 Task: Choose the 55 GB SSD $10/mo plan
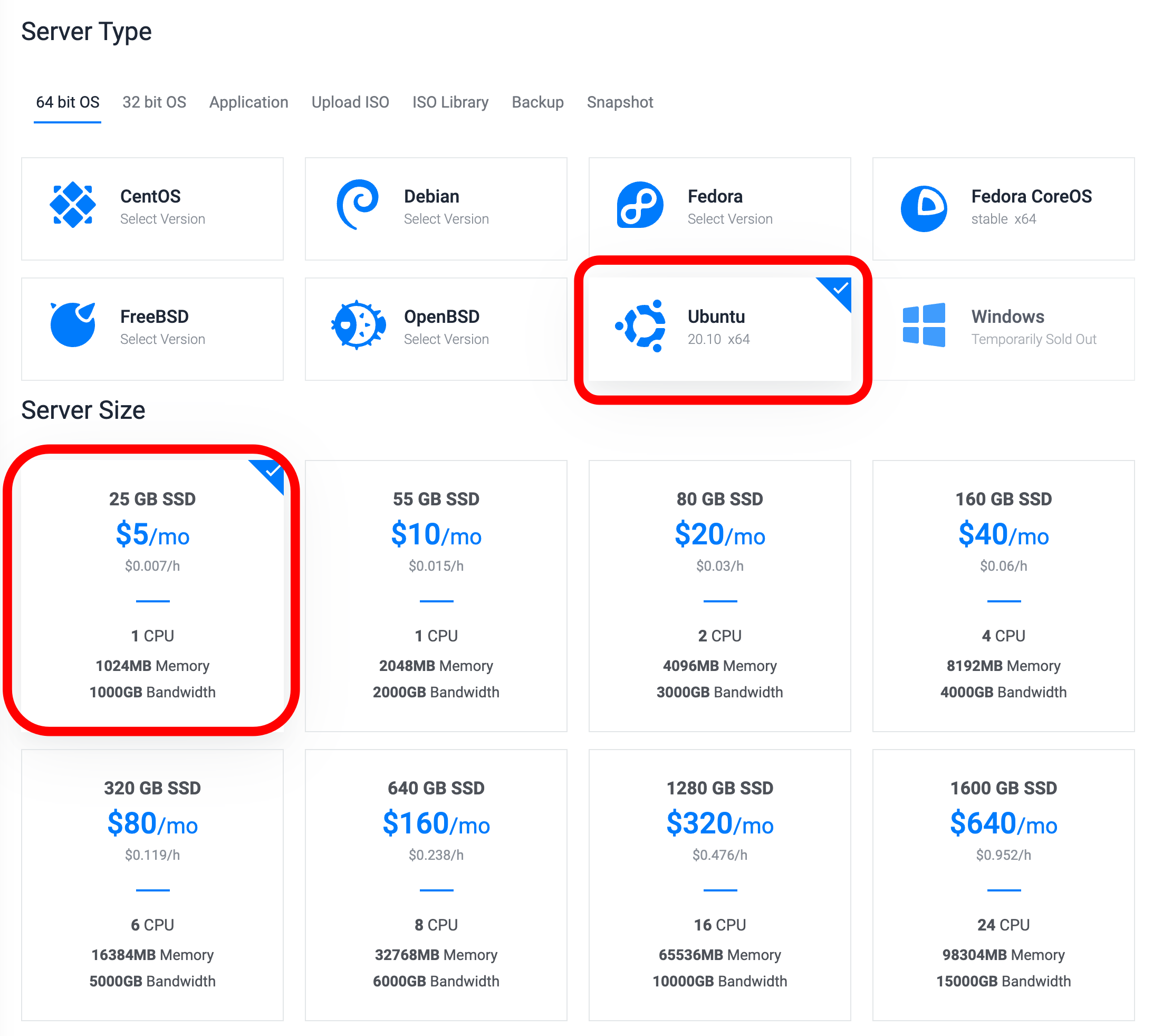coord(436,595)
